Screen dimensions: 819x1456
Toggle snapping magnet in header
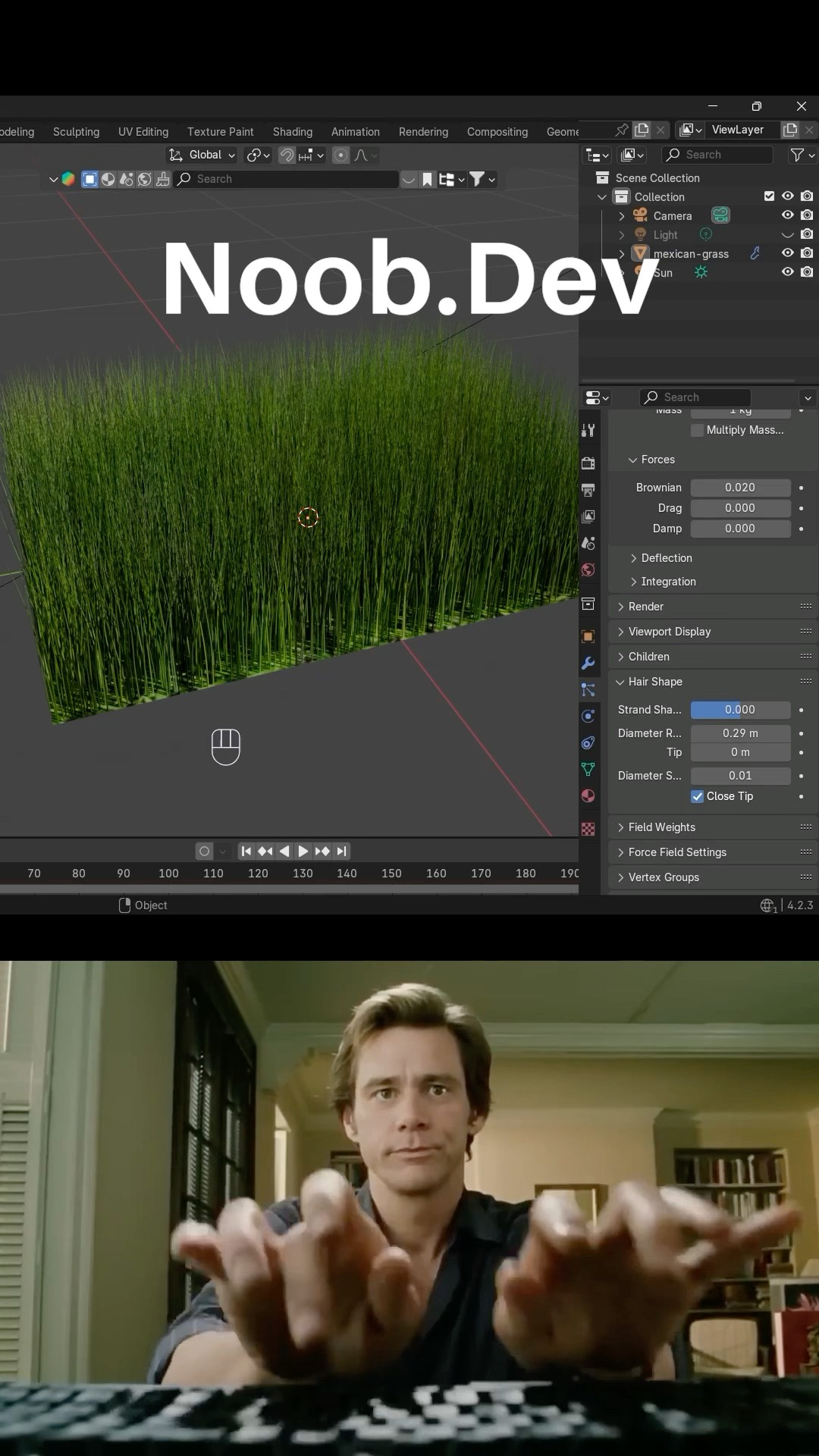(x=287, y=155)
